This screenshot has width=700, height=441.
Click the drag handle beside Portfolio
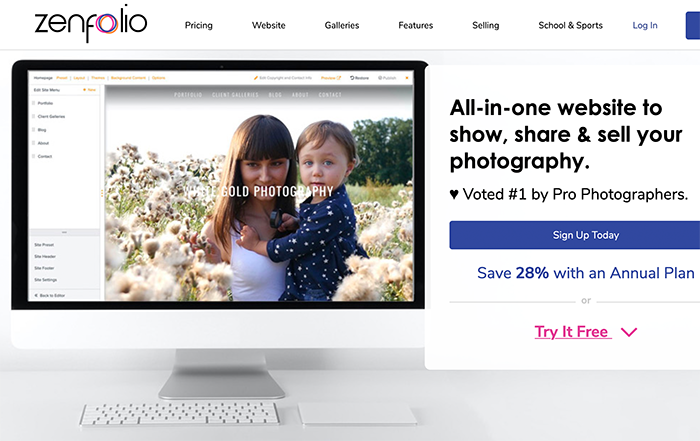pyautogui.click(x=33, y=103)
